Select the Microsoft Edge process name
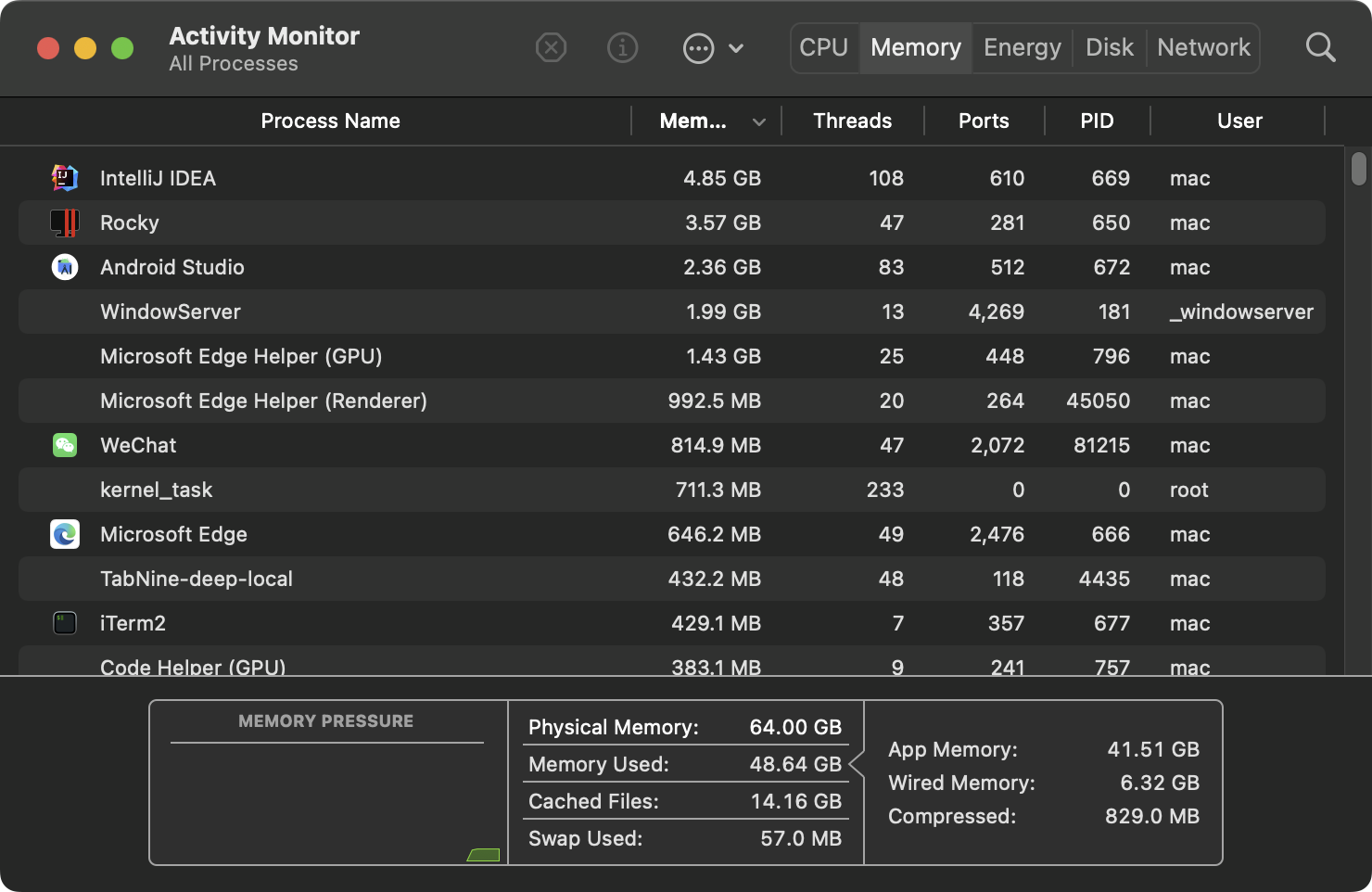This screenshot has width=1372, height=892. point(173,534)
